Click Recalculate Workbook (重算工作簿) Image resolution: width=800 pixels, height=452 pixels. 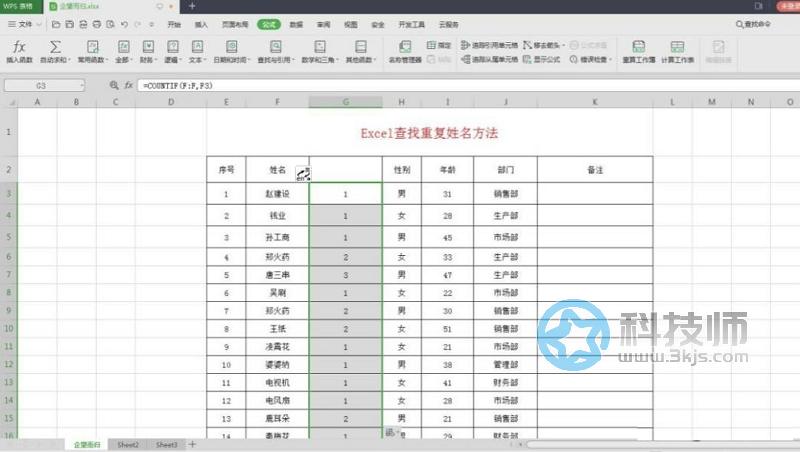click(x=638, y=52)
